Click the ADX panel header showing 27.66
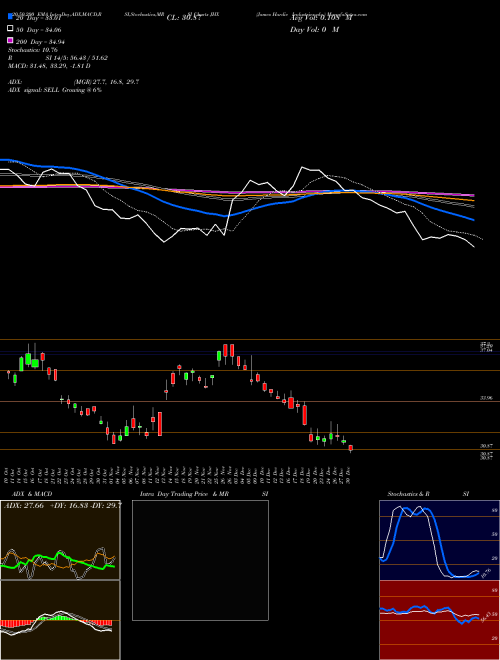The image size is (500, 660). point(62,506)
